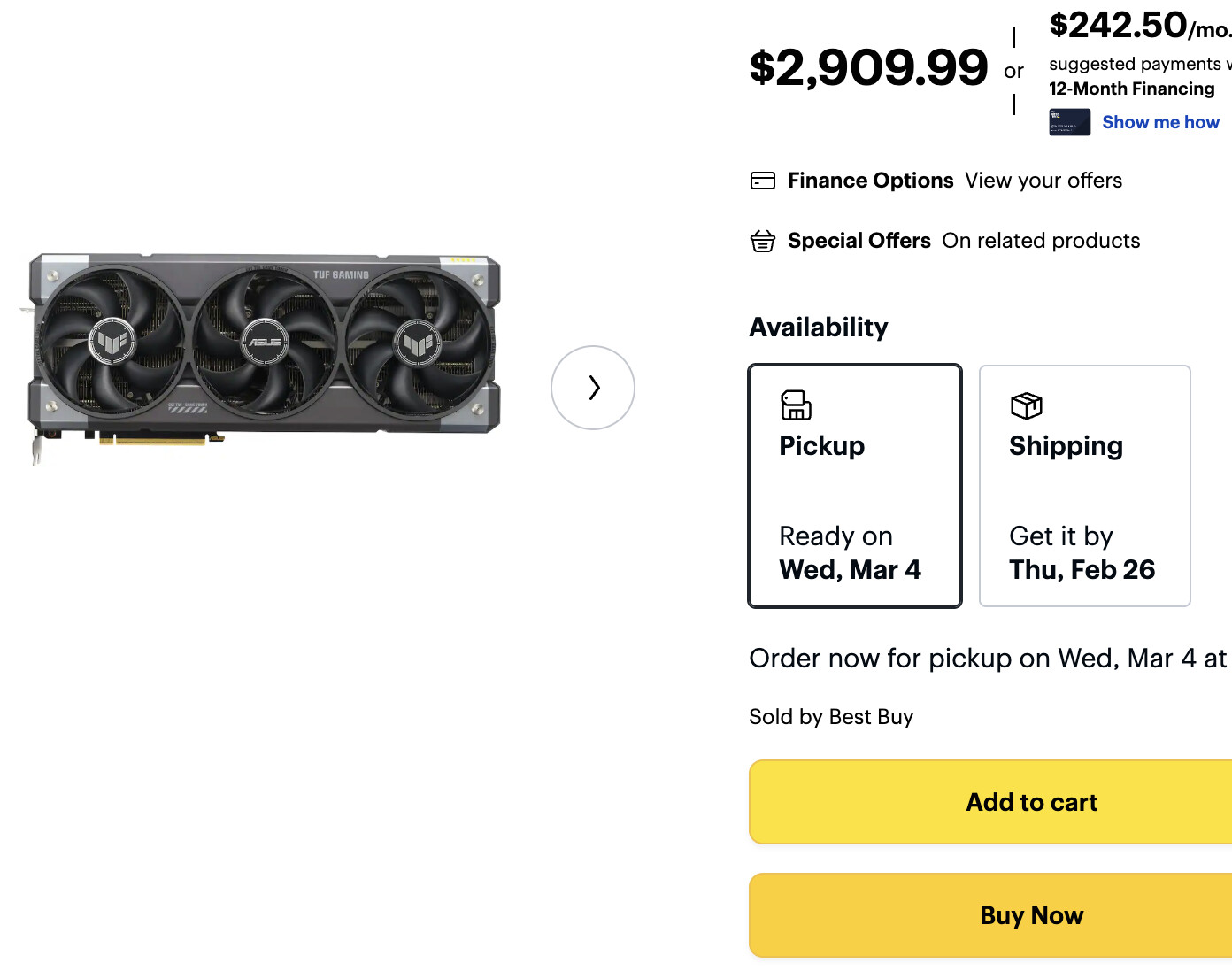This screenshot has width=1232, height=979.
Task: Click Wed, Mar 4 pickup date
Action: click(850, 570)
